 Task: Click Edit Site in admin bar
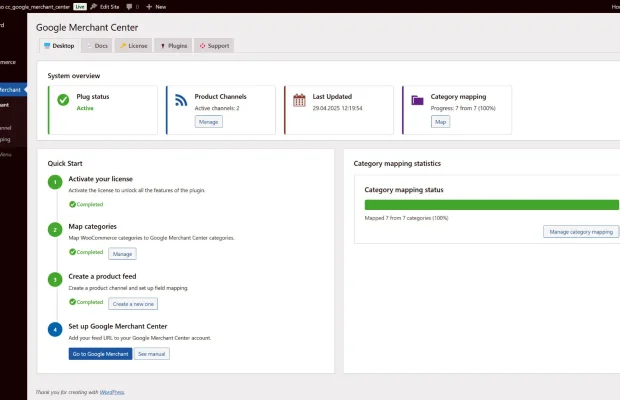pyautogui.click(x=105, y=7)
